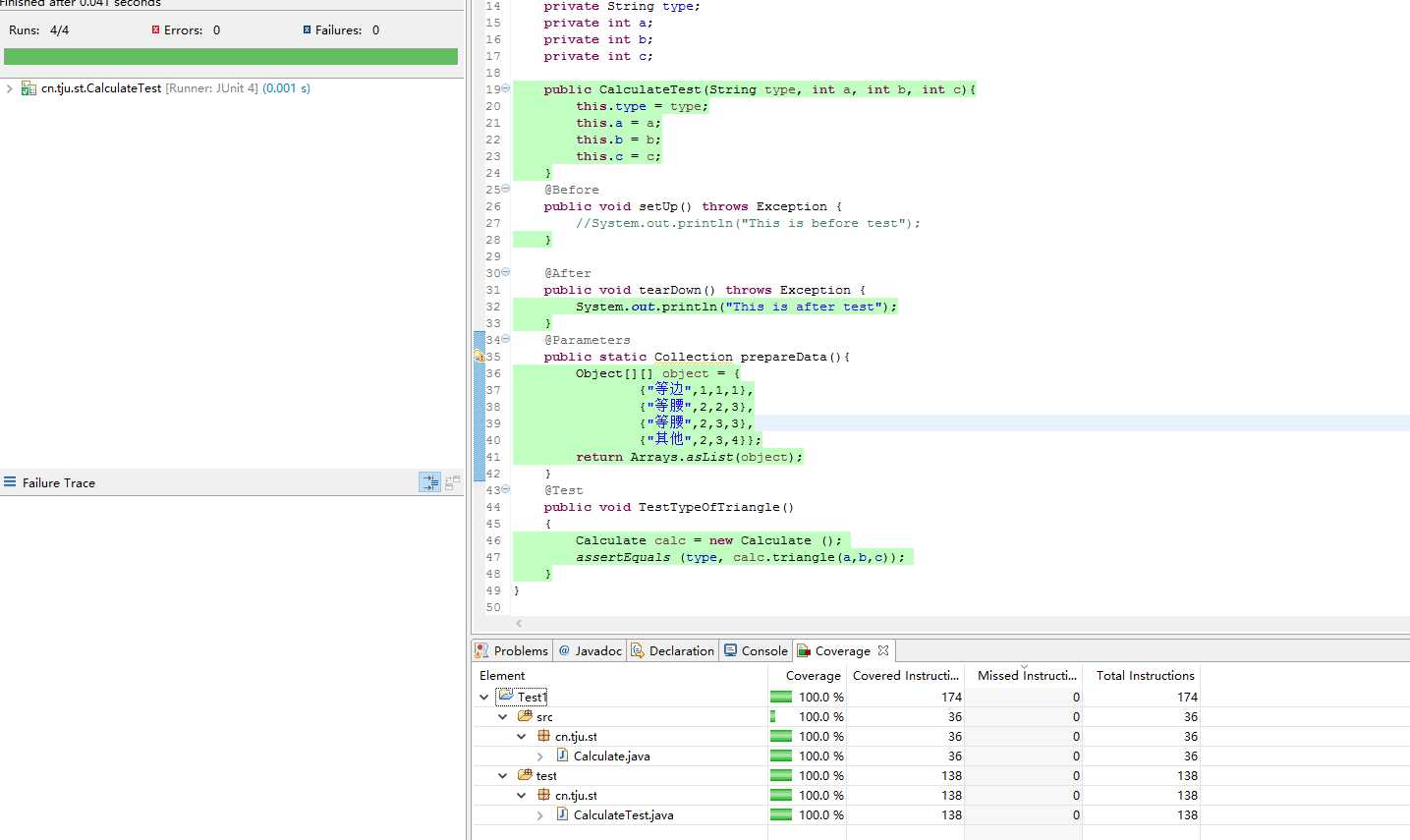This screenshot has height=840, width=1410.
Task: Click the Problems tab icon
Action: click(x=481, y=650)
